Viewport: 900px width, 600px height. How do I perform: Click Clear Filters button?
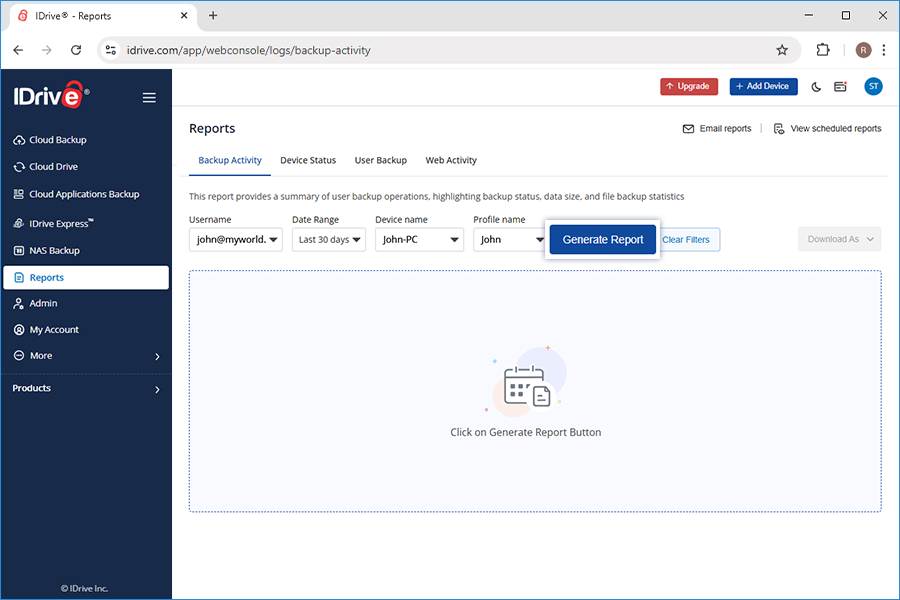pos(687,239)
